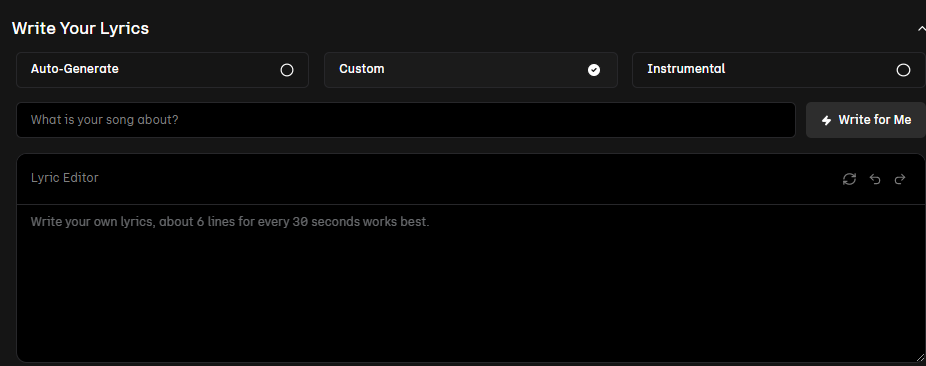Click the regenerate lyrics circular-arrows icon
This screenshot has width=926, height=366.
tap(849, 179)
